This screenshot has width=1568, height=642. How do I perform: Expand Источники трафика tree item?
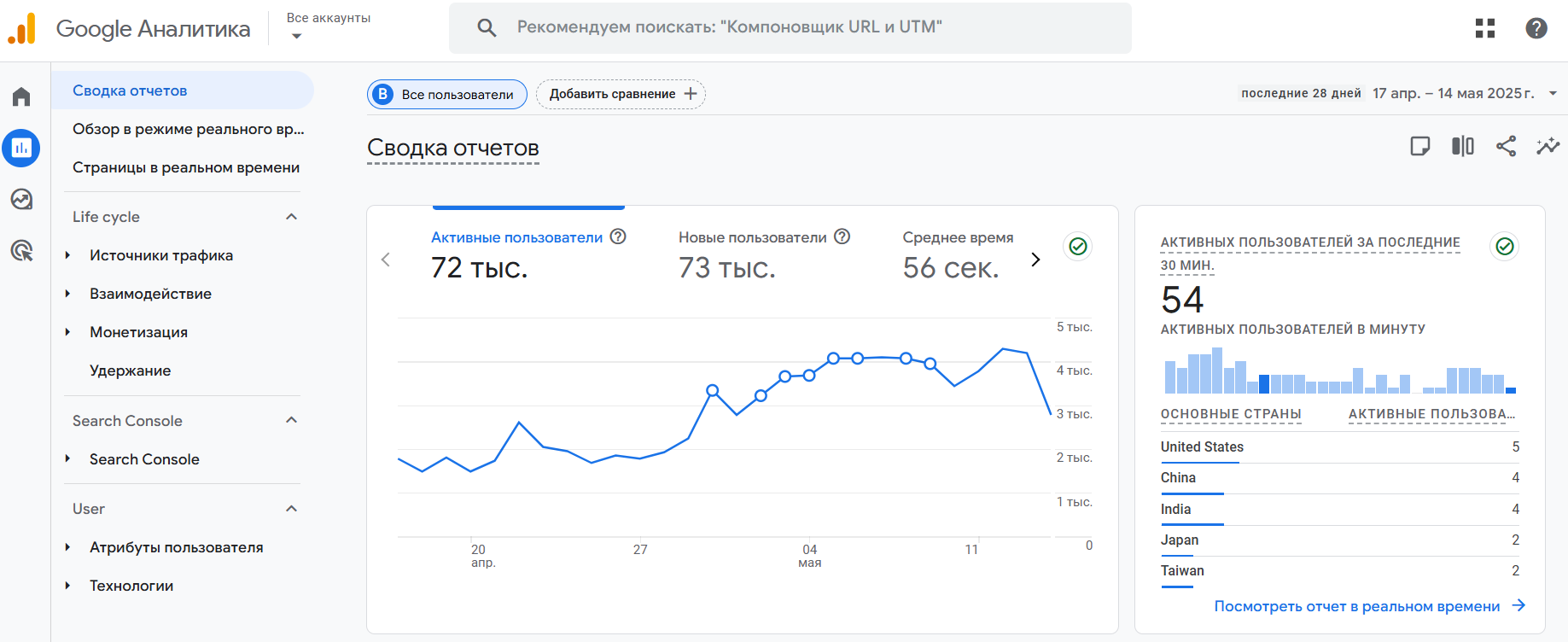click(68, 255)
